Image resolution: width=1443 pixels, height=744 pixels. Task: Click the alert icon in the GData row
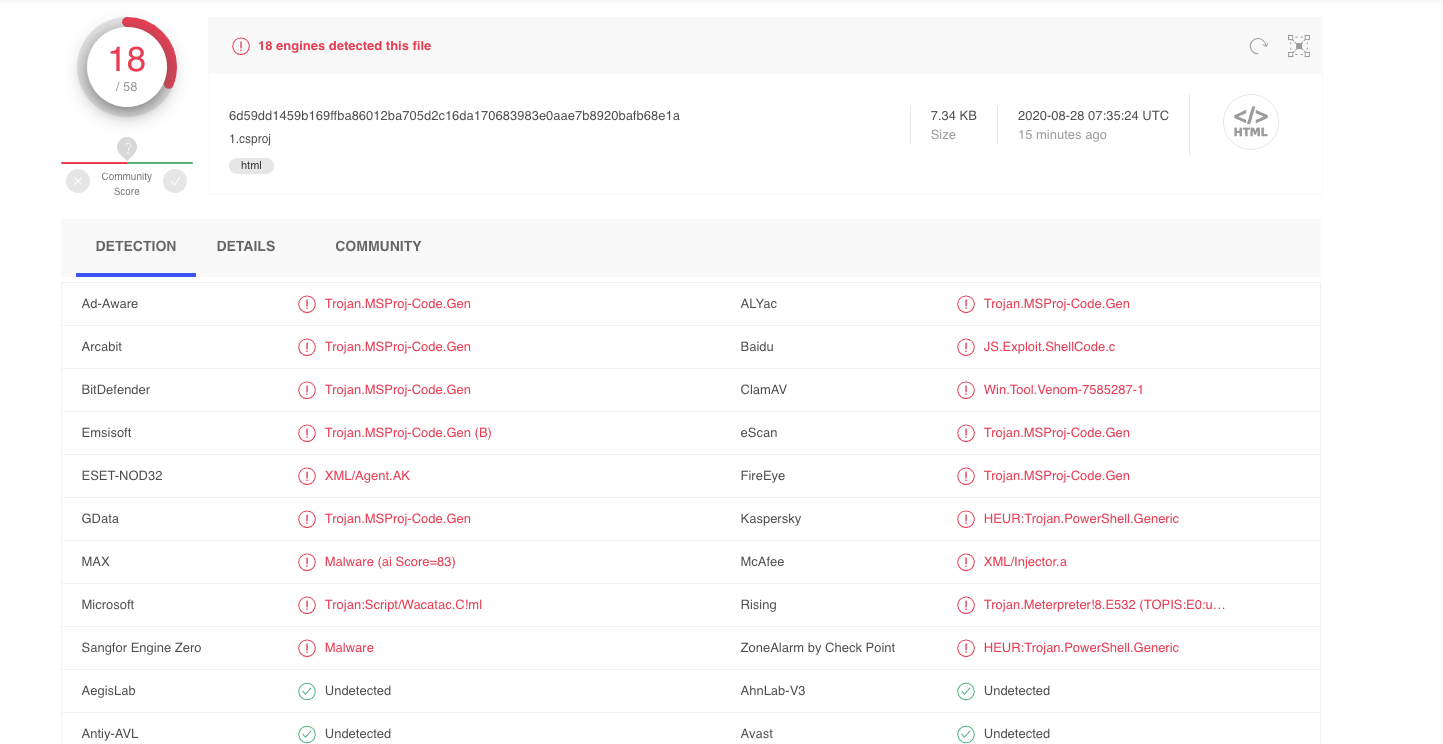pyautogui.click(x=307, y=519)
